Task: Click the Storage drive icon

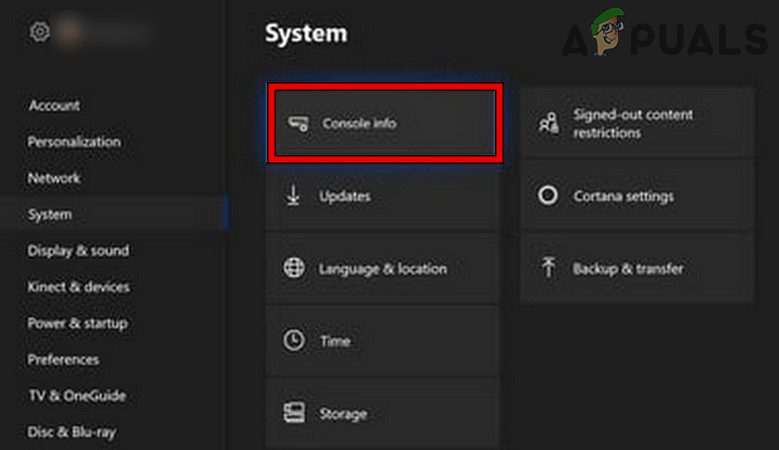Action: [x=294, y=413]
